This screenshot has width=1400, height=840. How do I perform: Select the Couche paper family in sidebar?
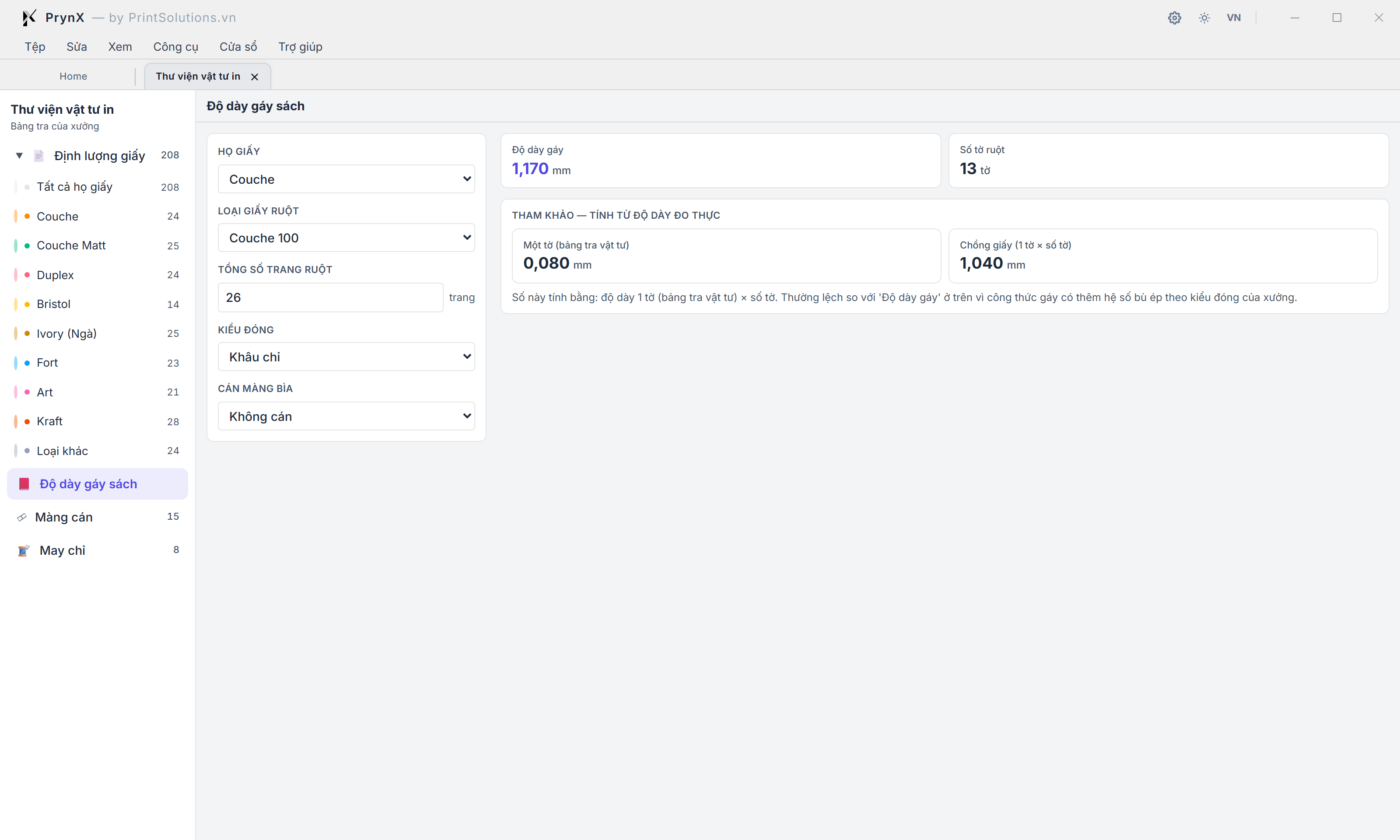(97, 216)
